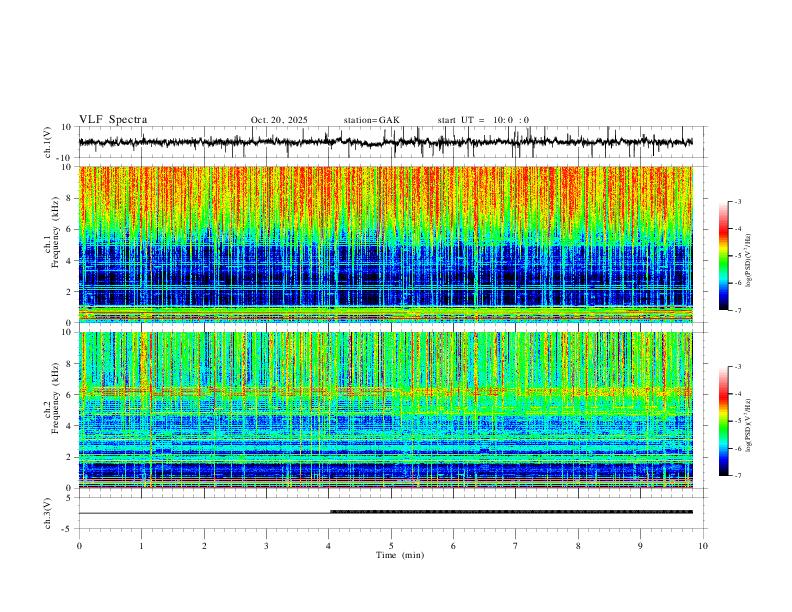Click the "-5" tick on the ch.3(V) axis

68,529
